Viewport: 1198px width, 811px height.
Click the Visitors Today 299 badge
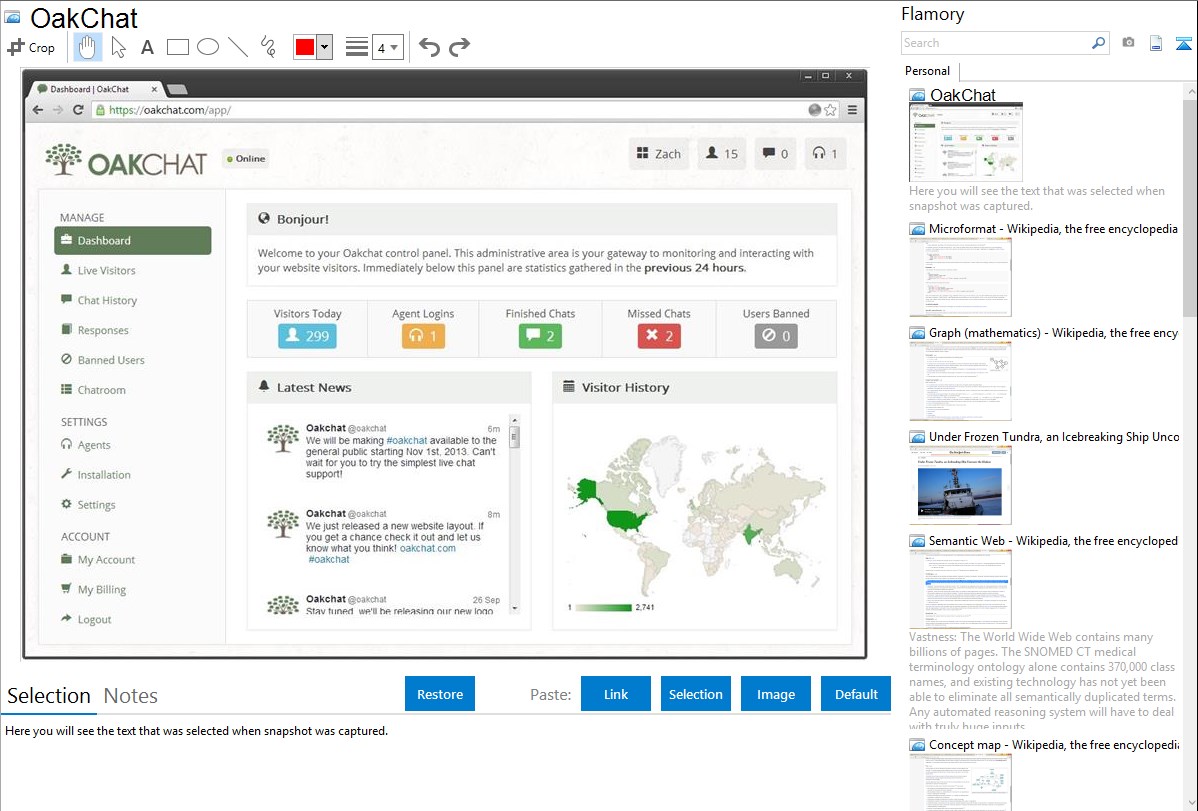(x=307, y=336)
